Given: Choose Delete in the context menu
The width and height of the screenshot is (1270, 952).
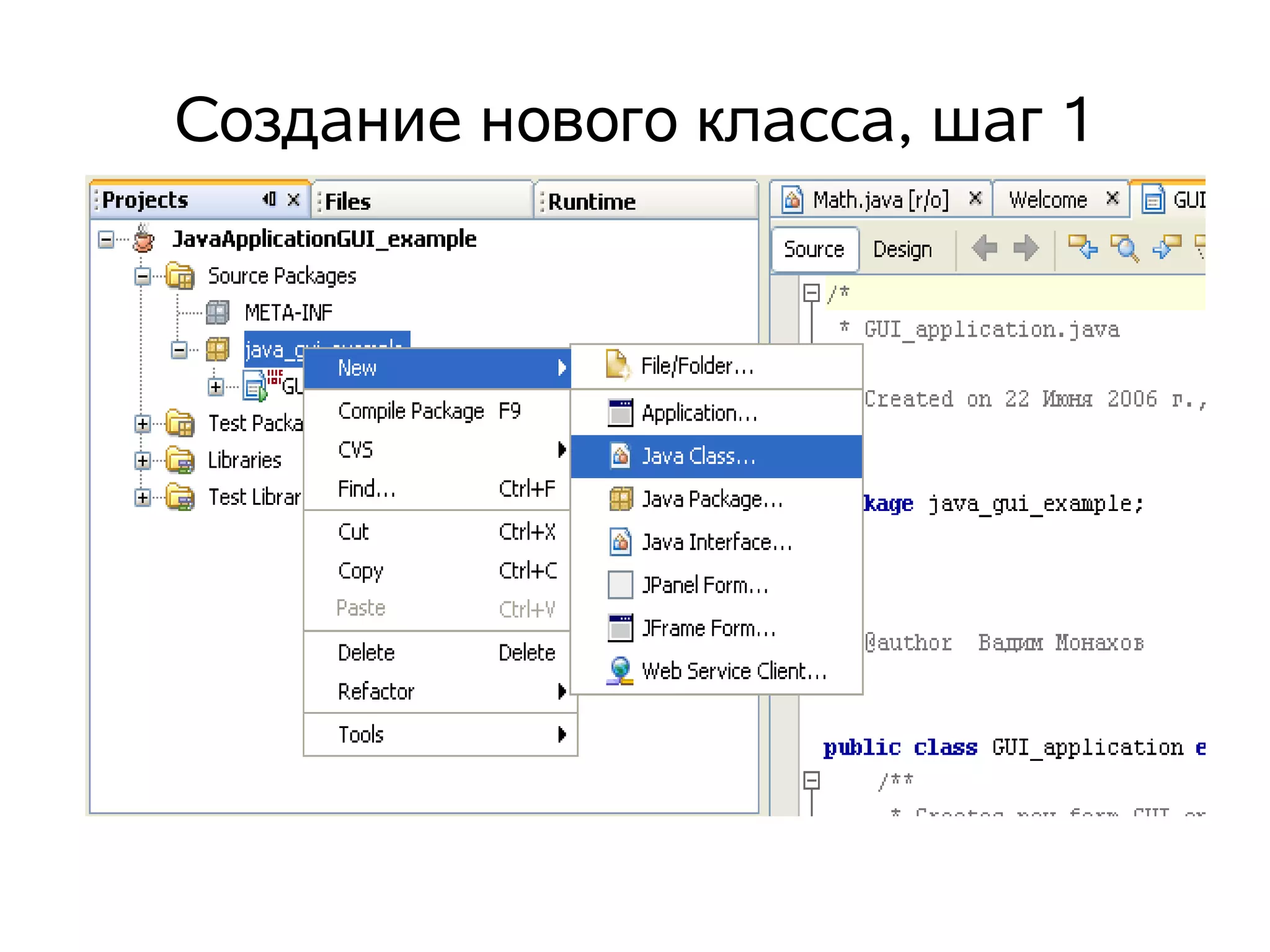Looking at the screenshot, I should tap(437, 652).
